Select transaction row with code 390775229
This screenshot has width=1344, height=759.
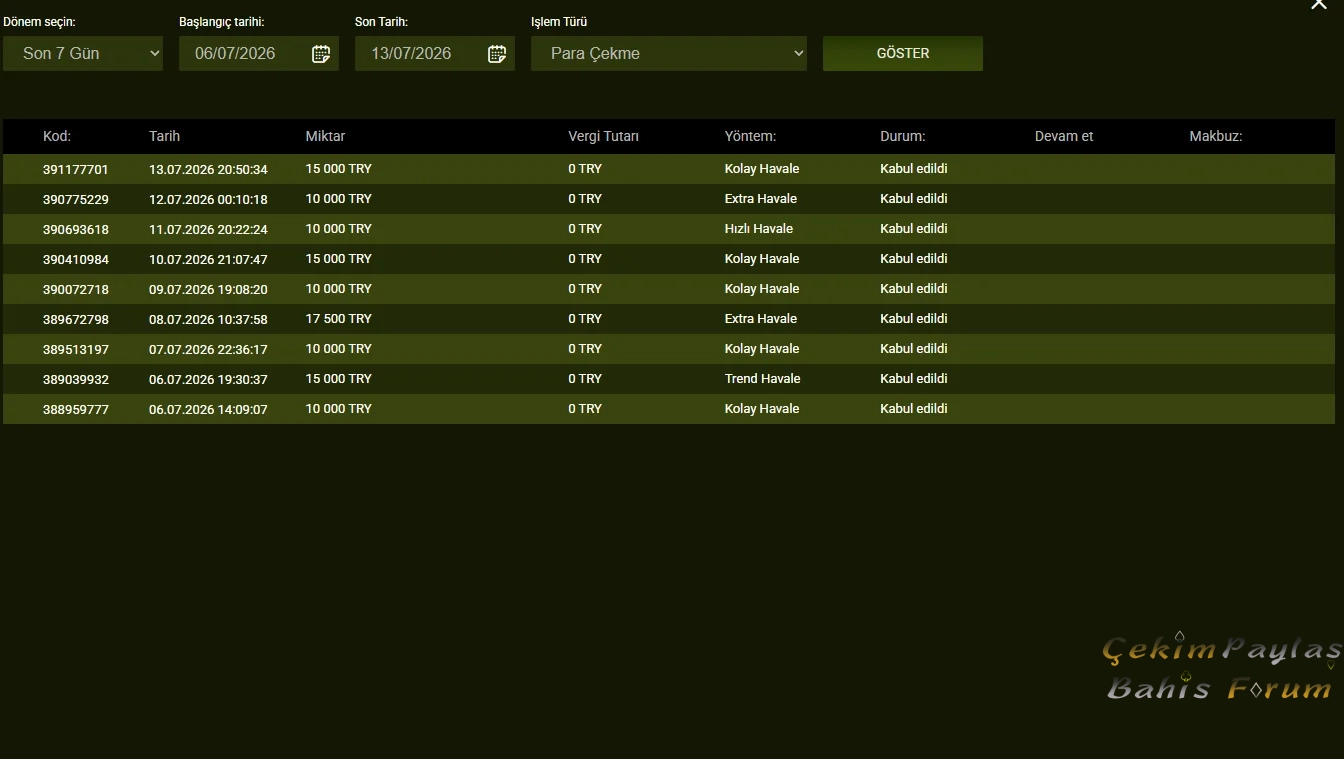pyautogui.click(x=669, y=199)
